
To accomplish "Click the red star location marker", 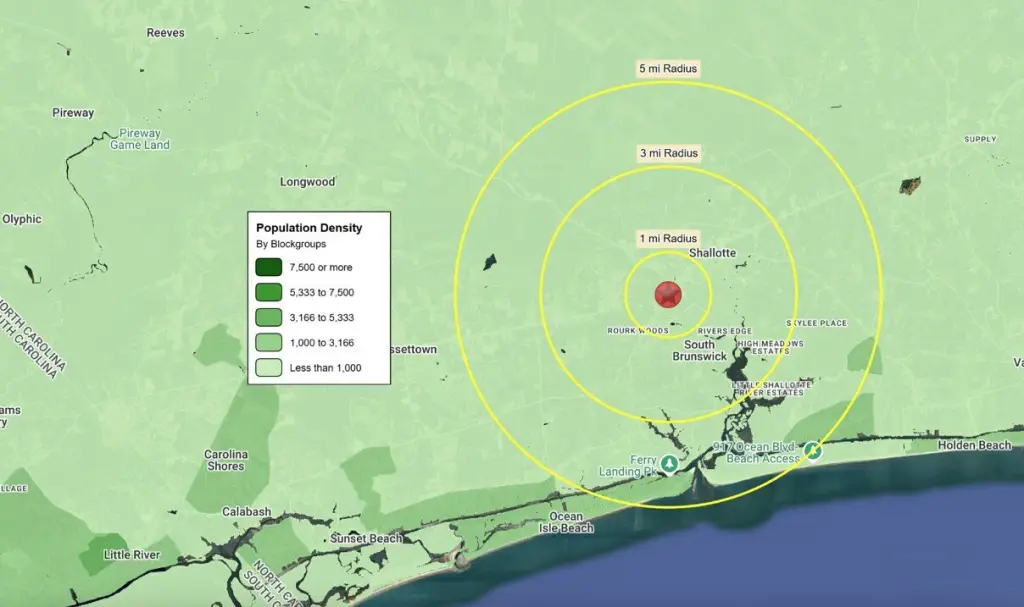I will (668, 295).
